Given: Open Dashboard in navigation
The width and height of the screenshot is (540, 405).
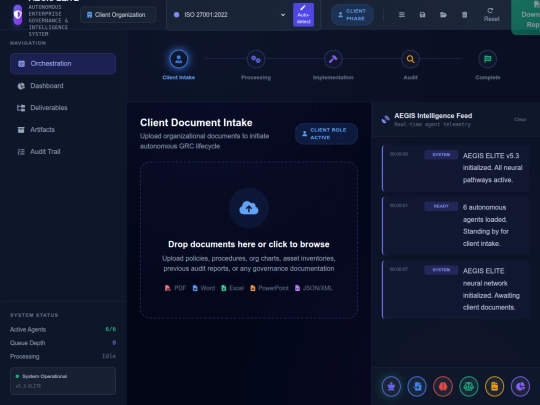Looking at the screenshot, I should (63, 86).
